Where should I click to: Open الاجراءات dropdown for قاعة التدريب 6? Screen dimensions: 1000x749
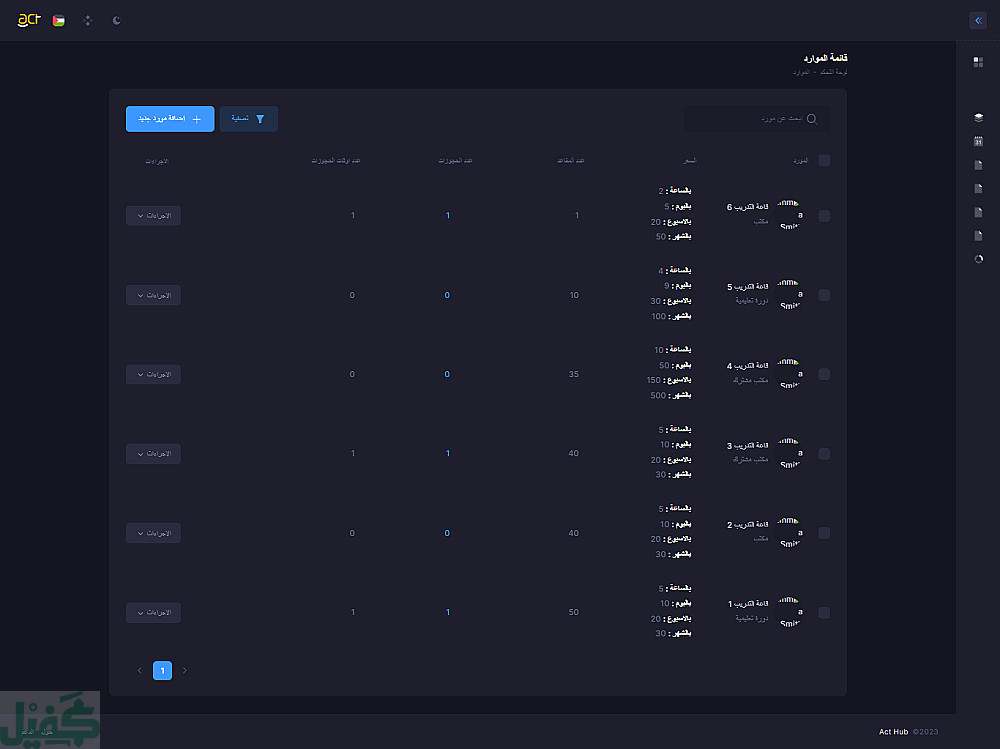[x=154, y=216]
